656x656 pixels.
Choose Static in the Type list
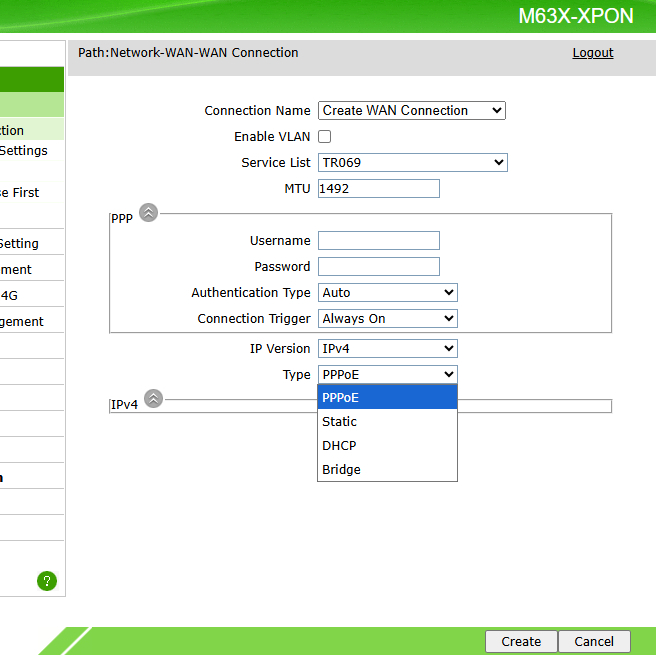tap(387, 422)
